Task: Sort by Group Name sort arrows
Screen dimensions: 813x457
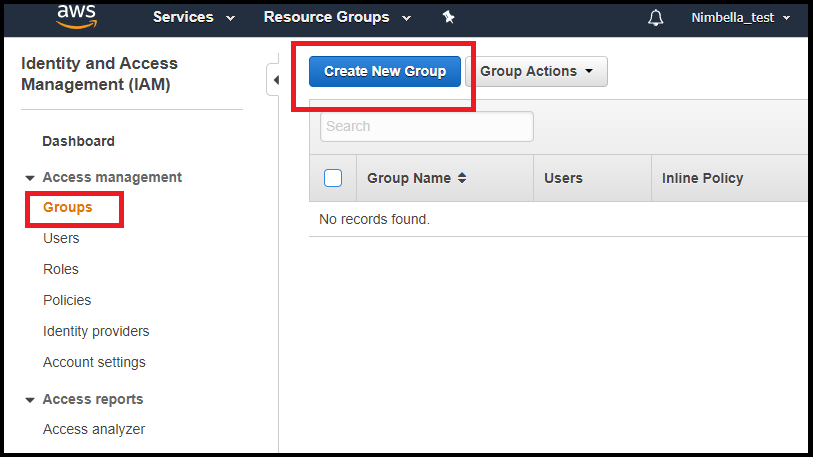Action: pyautogui.click(x=462, y=178)
